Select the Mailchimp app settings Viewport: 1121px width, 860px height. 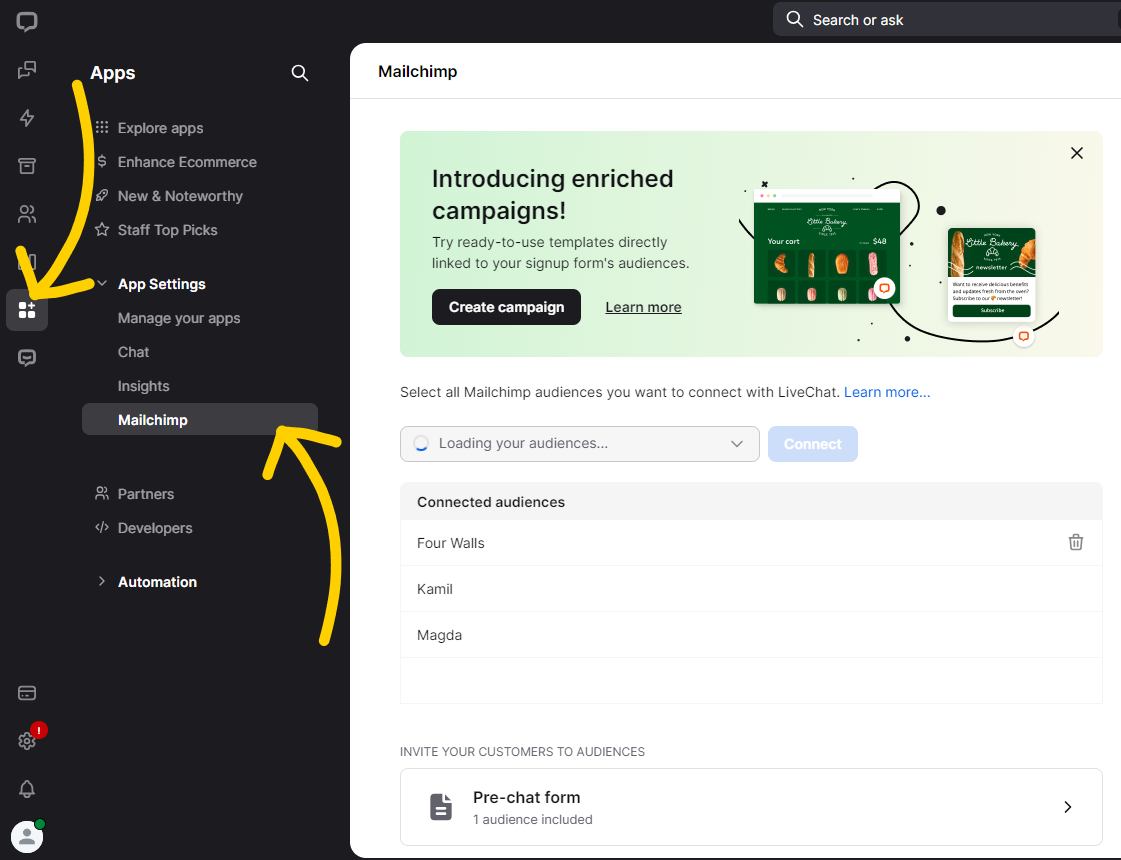coord(200,420)
